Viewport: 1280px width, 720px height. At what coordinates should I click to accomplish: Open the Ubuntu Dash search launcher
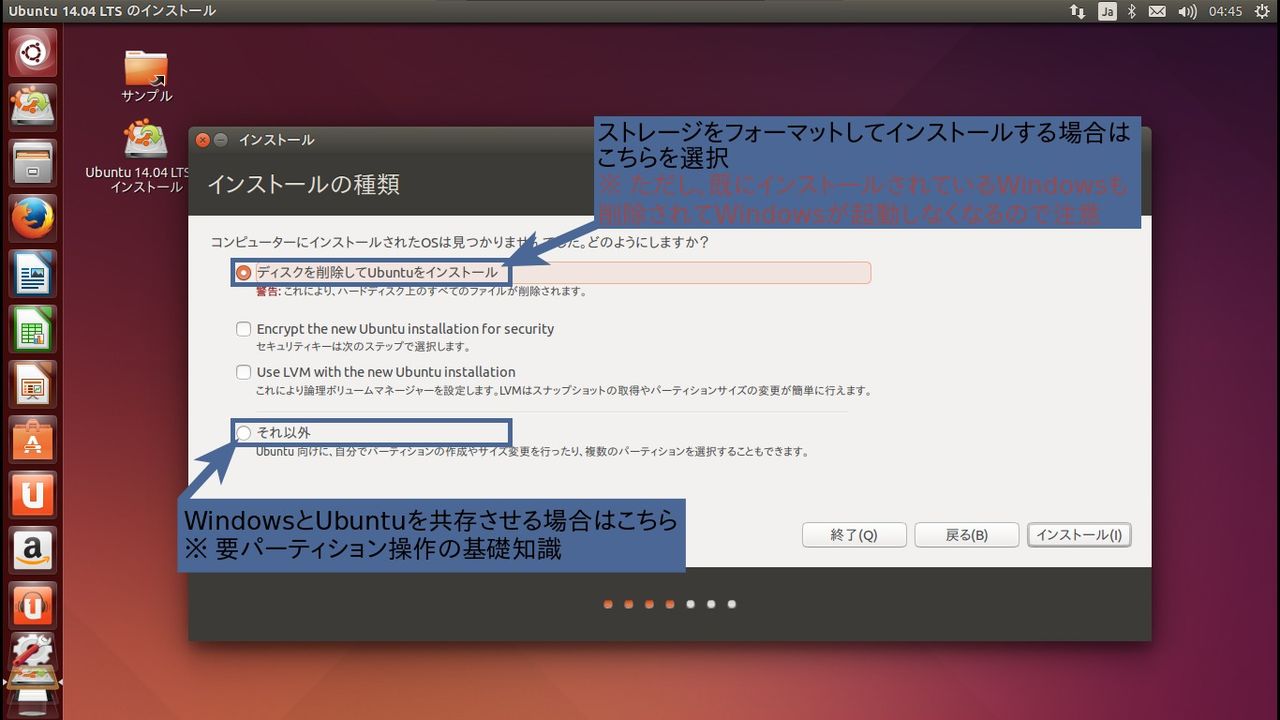click(33, 52)
